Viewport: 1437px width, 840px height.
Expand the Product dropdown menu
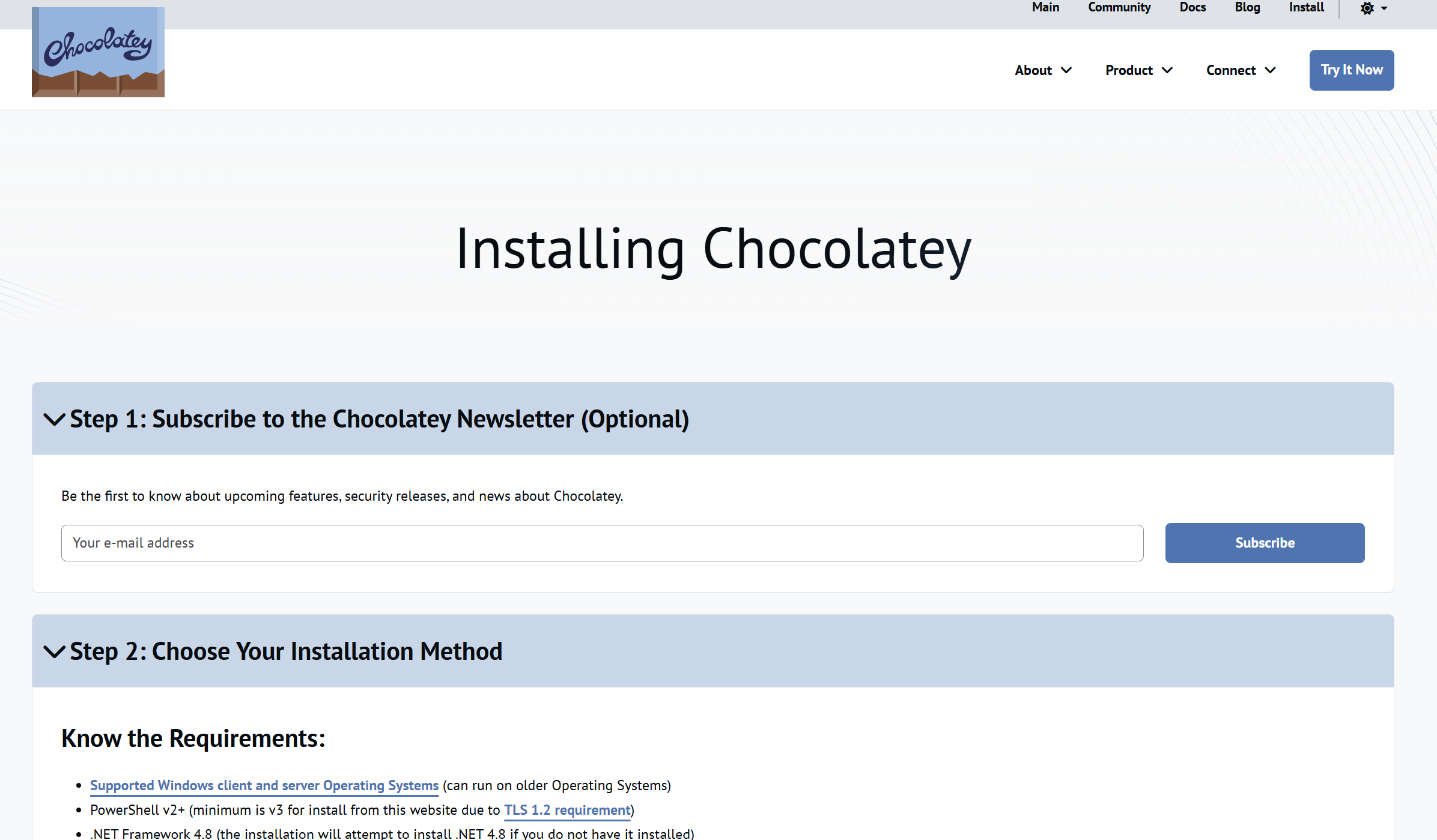tap(1138, 70)
